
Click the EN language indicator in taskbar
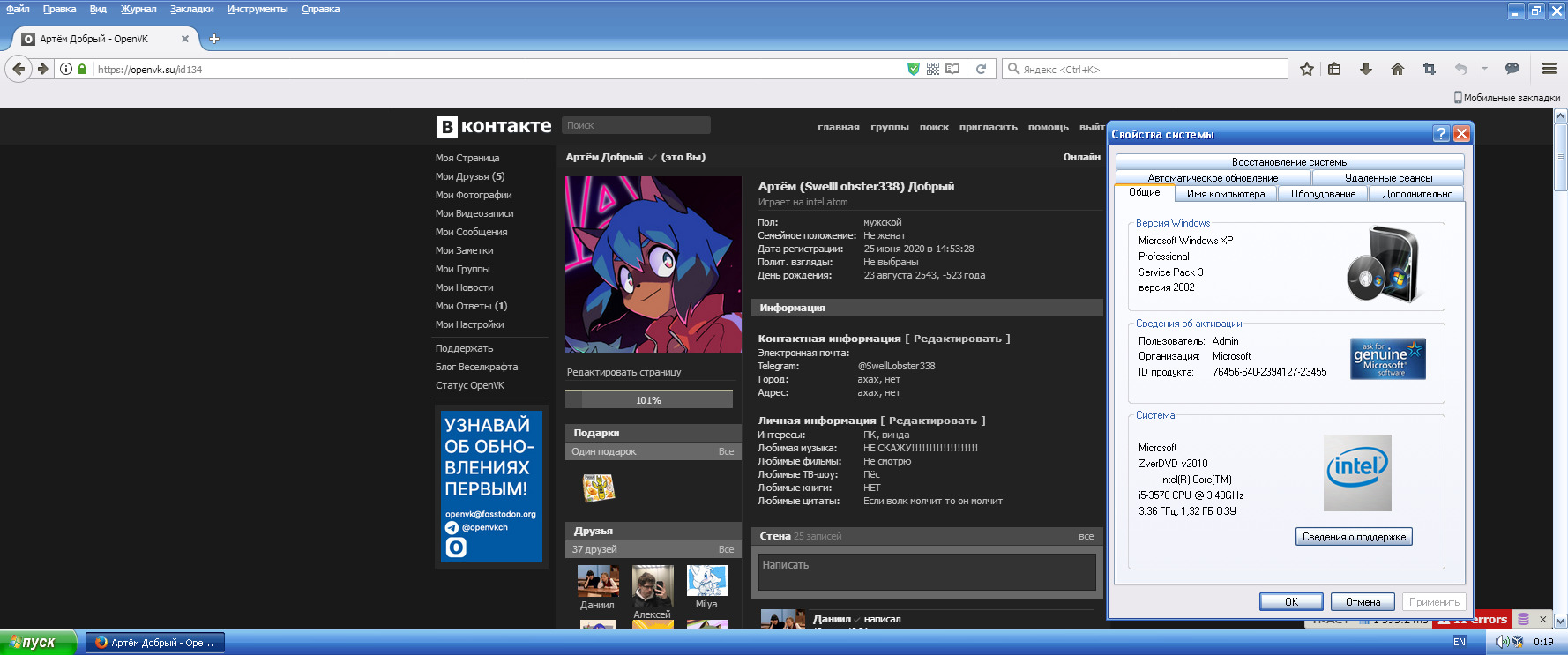[x=1460, y=642]
